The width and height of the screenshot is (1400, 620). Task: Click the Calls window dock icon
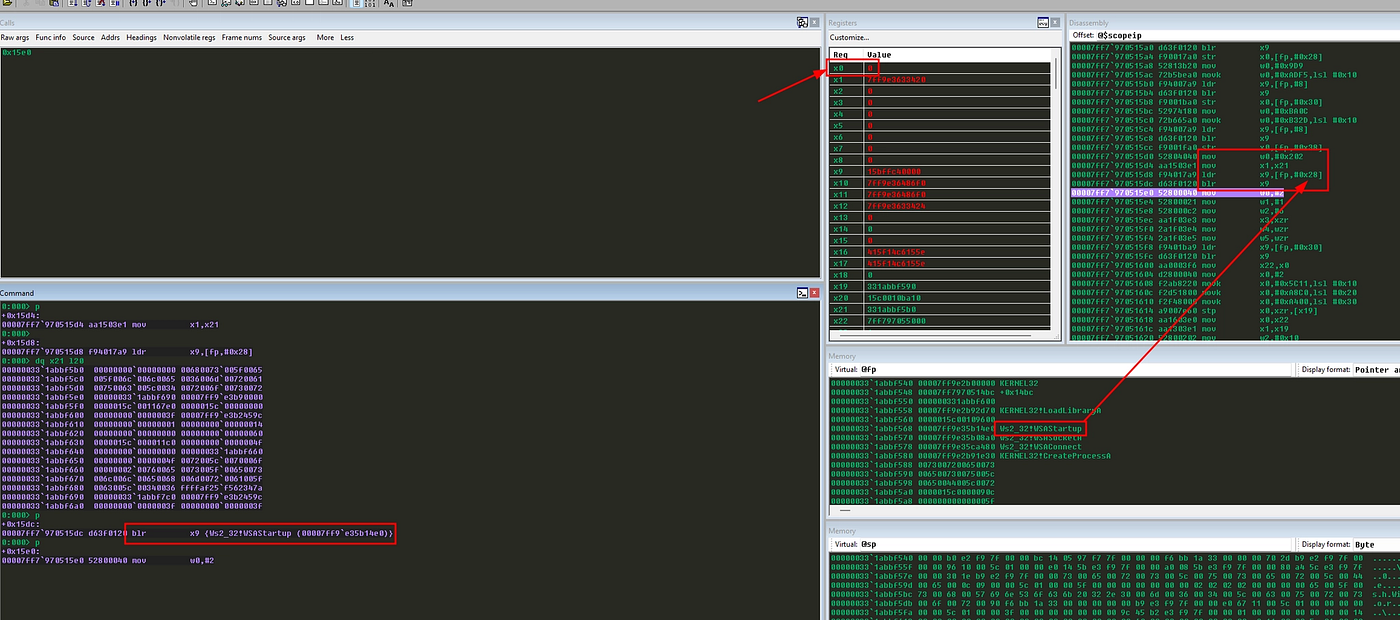click(x=802, y=22)
